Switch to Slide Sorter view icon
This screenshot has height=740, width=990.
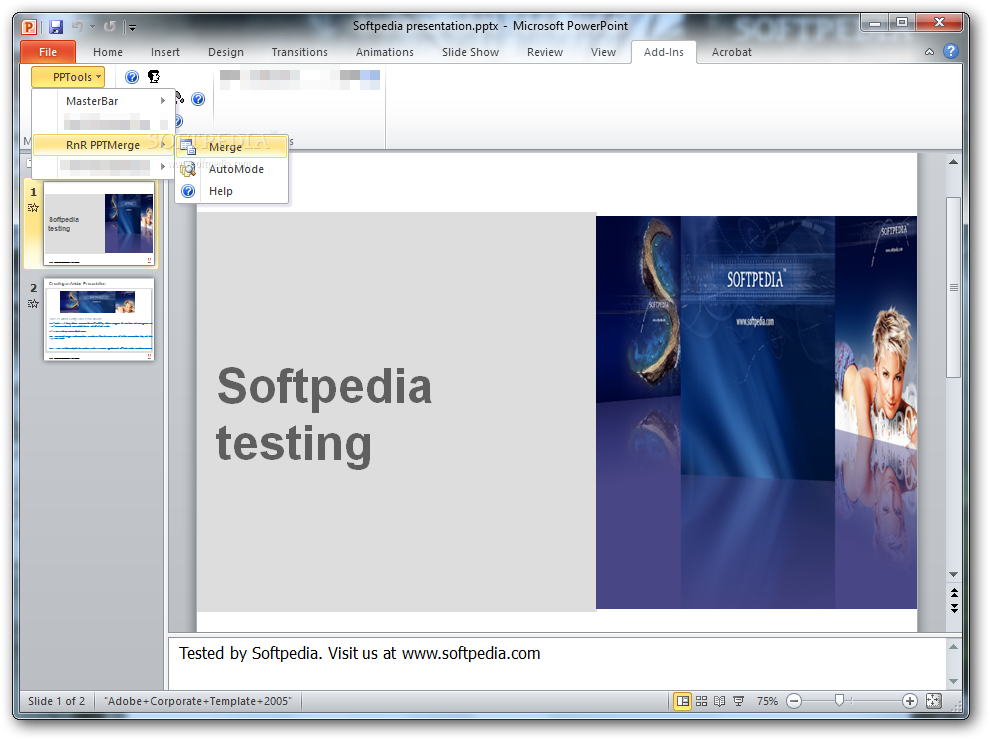click(x=701, y=701)
